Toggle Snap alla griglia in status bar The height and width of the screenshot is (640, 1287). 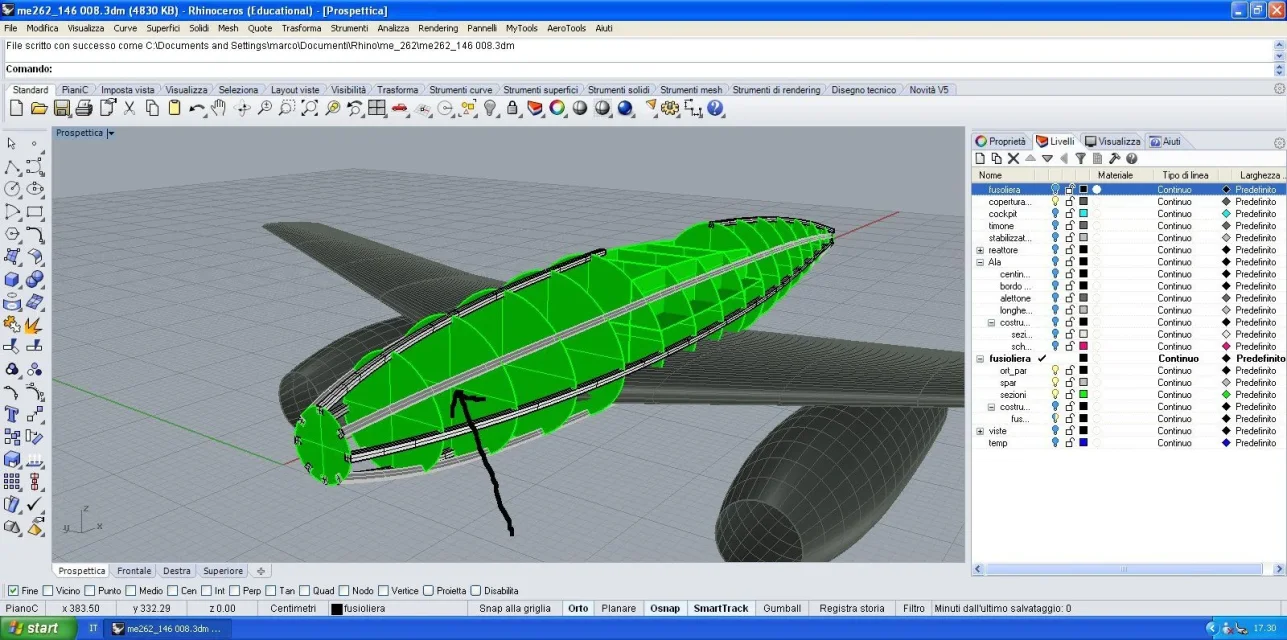[x=515, y=608]
